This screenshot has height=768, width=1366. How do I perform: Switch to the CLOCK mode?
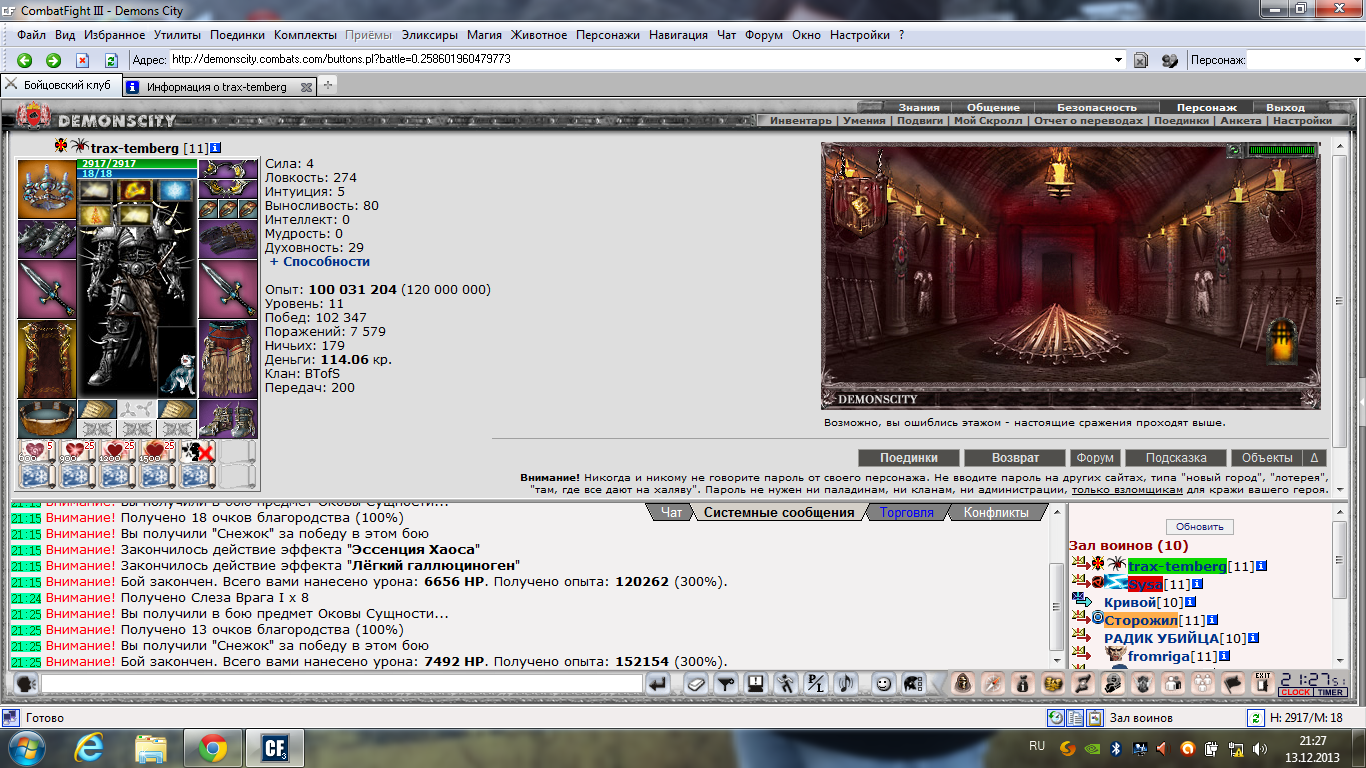1295,692
